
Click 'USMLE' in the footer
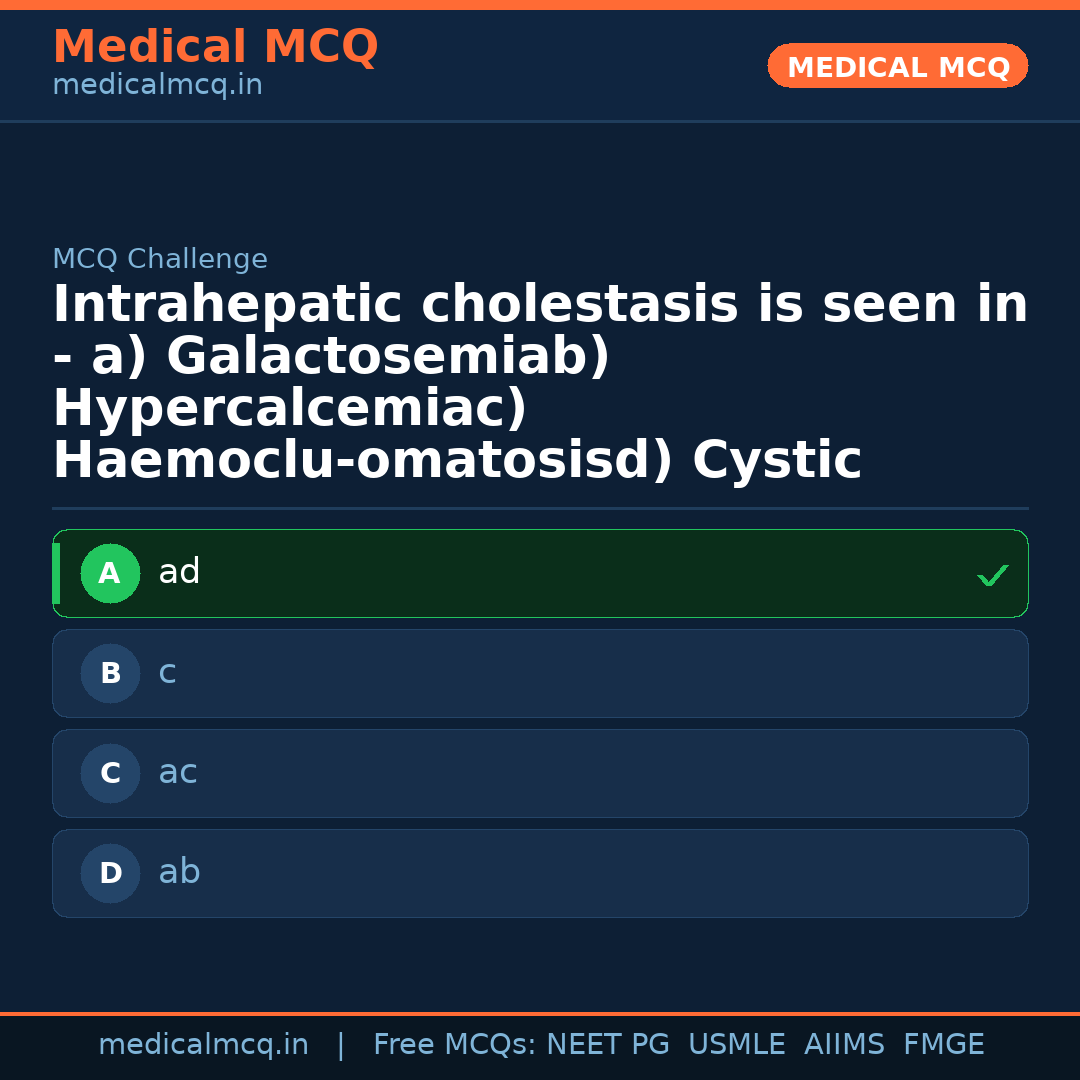tap(736, 1045)
